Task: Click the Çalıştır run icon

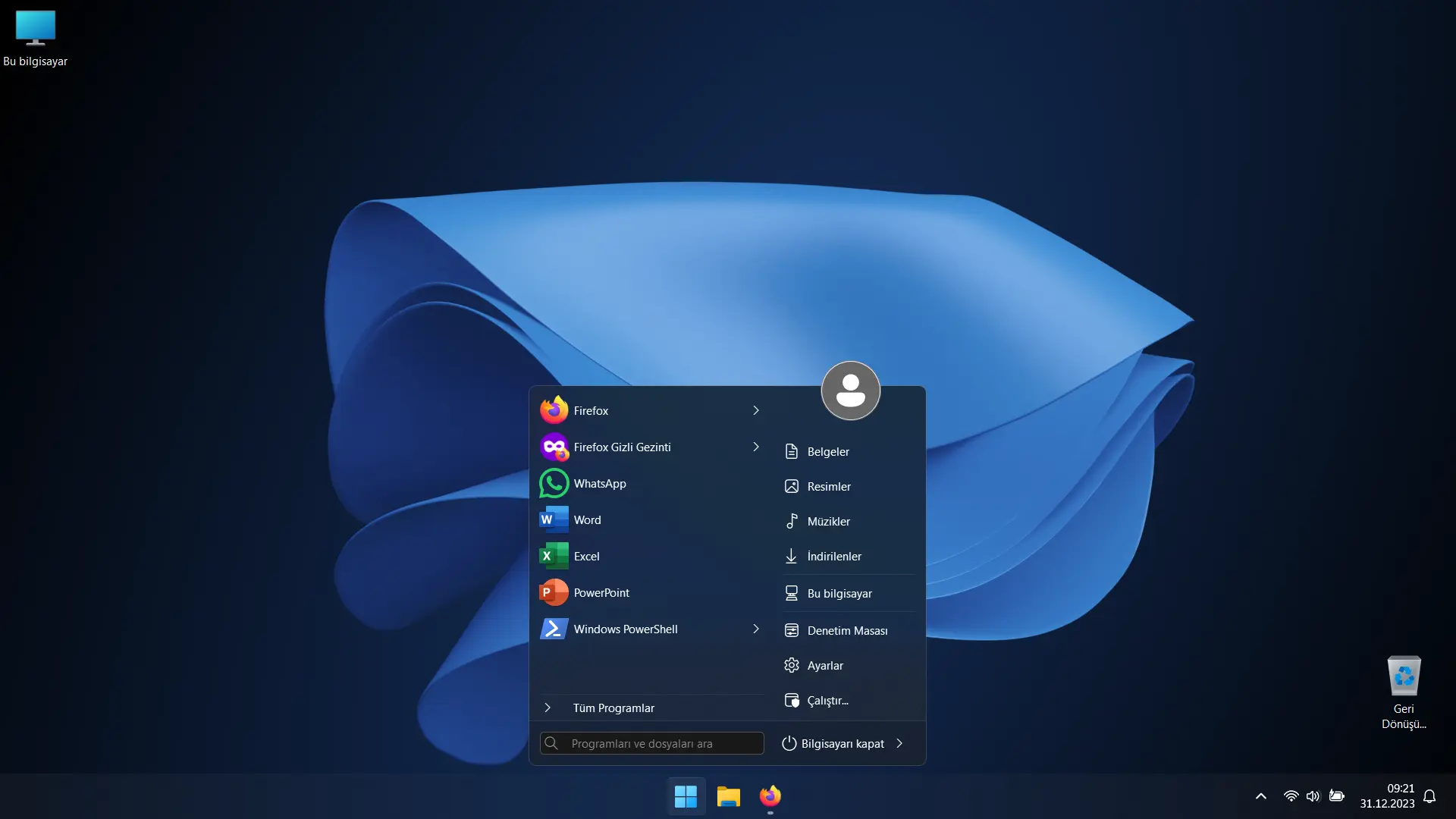Action: [x=791, y=700]
